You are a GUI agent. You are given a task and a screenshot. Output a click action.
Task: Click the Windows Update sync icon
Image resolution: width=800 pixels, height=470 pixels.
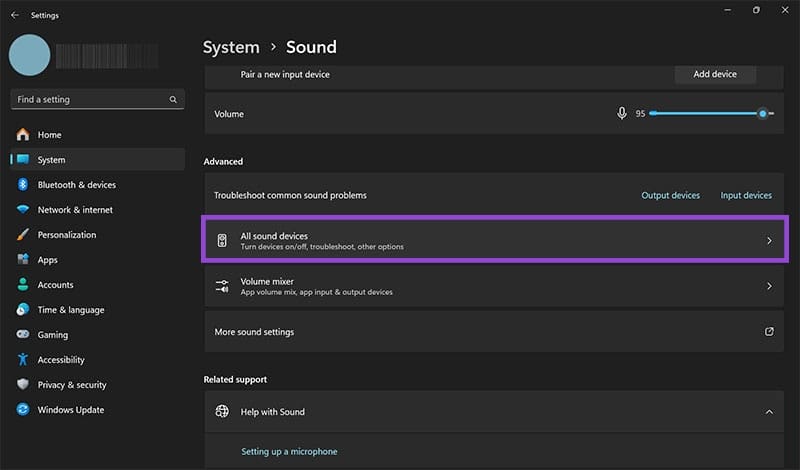(23, 409)
